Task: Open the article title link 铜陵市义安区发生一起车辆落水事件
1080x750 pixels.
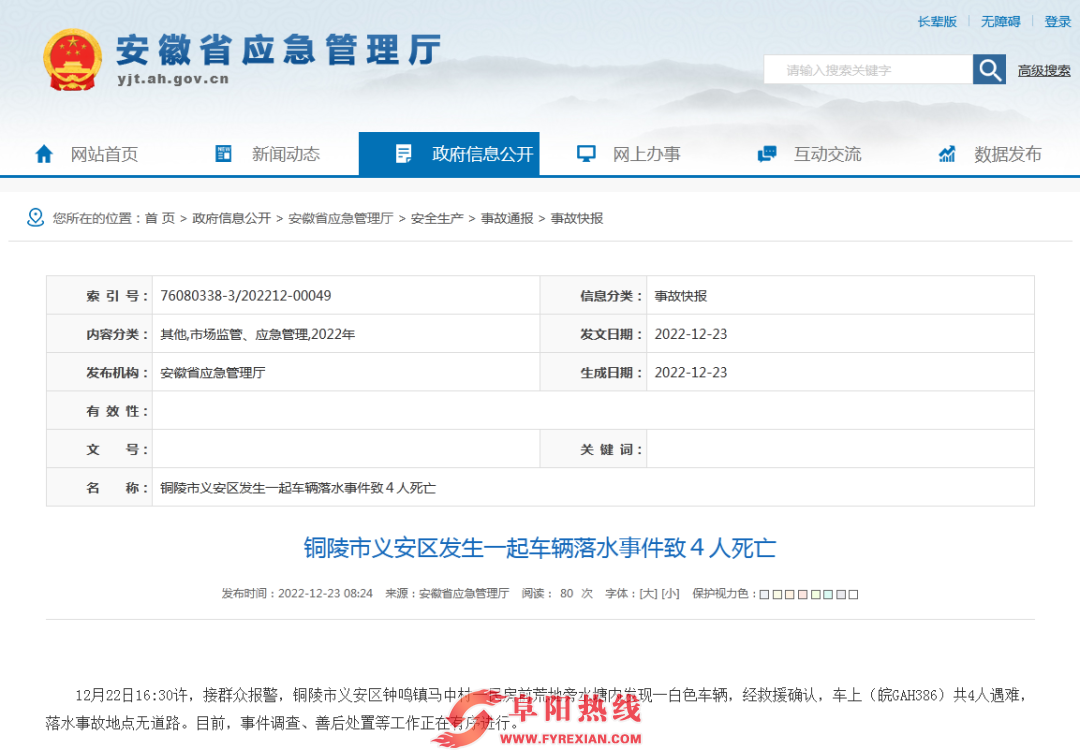Action: 540,547
